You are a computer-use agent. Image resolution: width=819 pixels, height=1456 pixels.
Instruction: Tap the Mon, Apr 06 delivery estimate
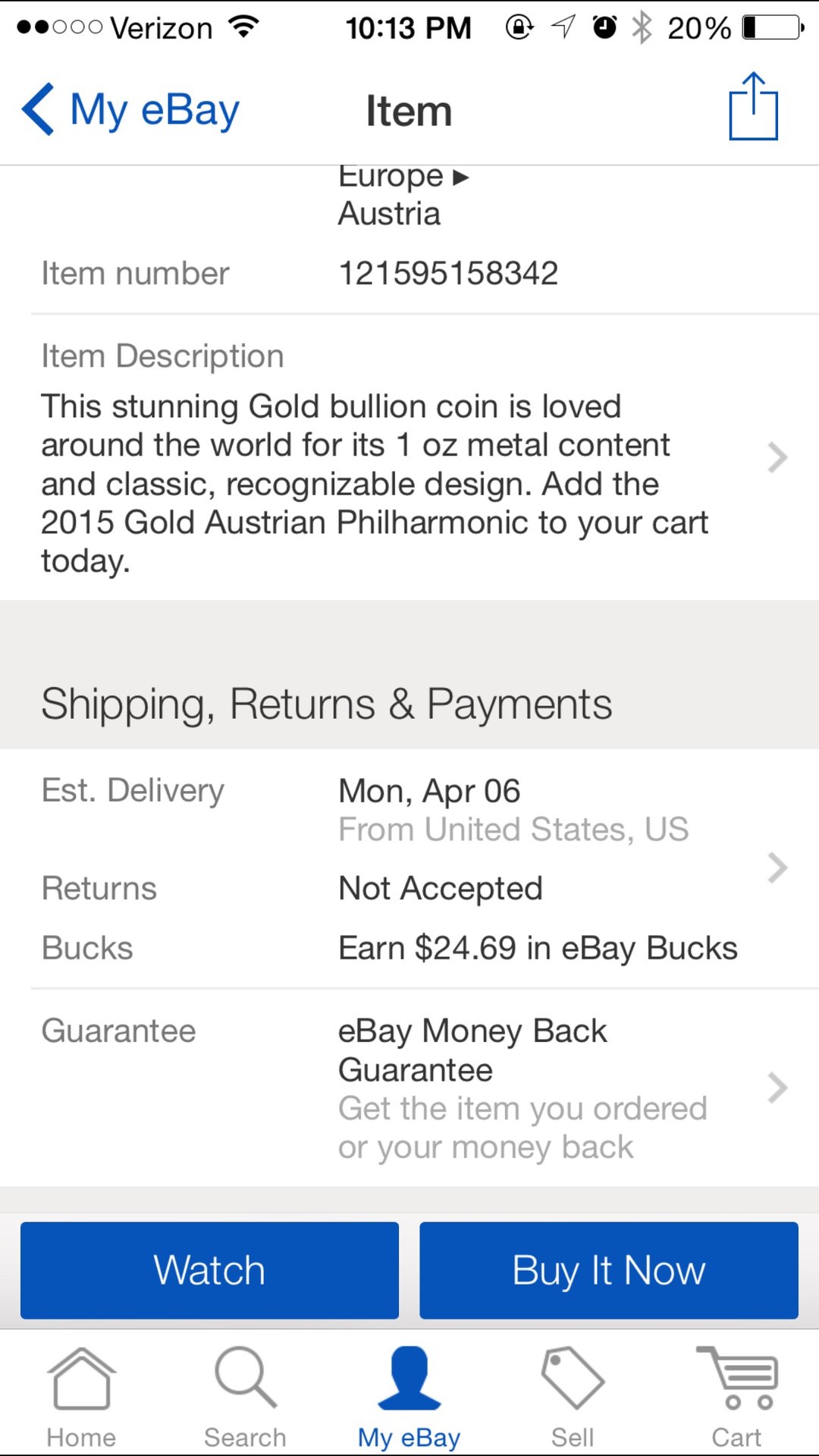pyautogui.click(x=429, y=791)
